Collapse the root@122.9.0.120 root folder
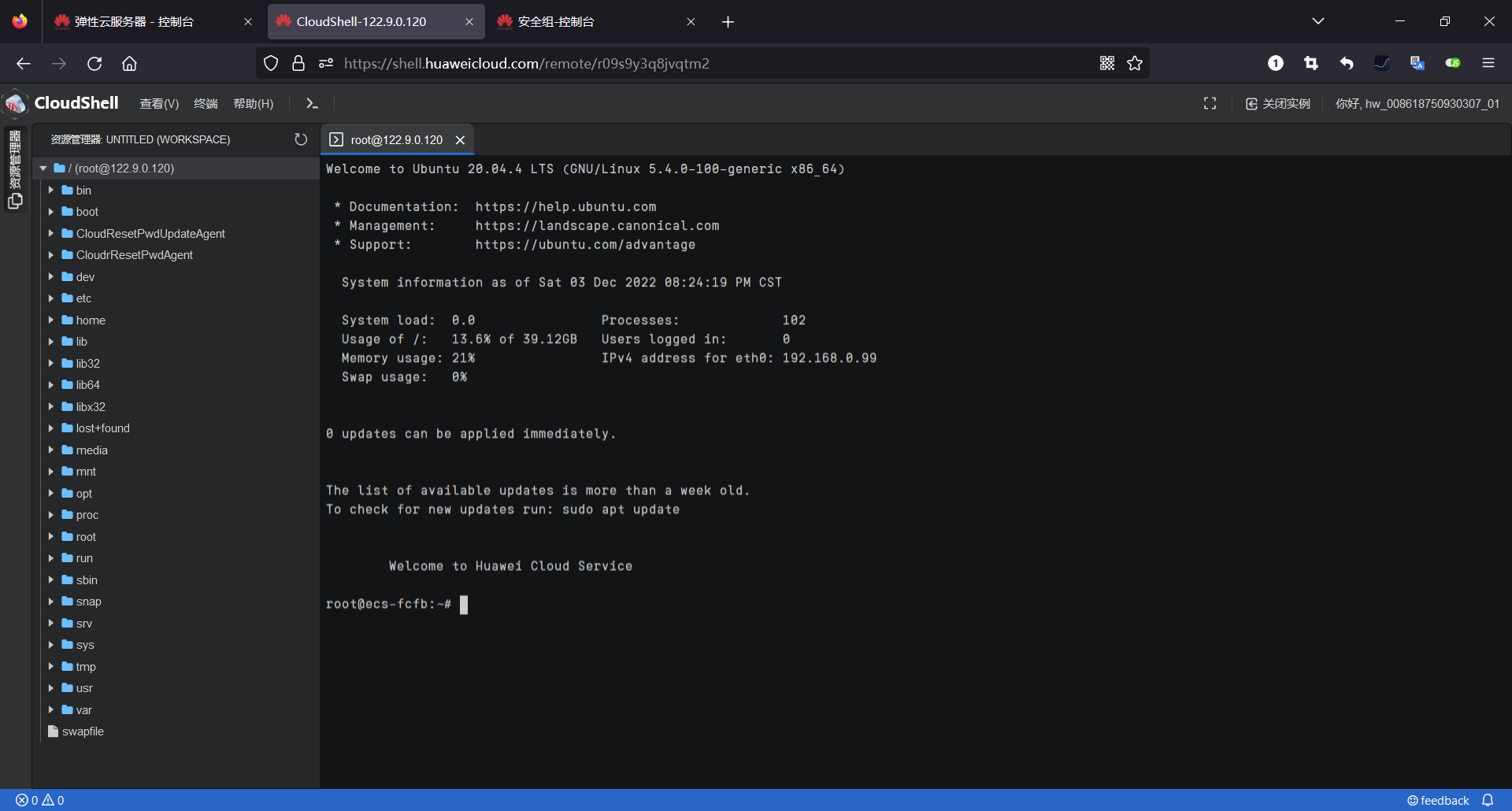Image resolution: width=1512 pixels, height=811 pixels. click(43, 168)
